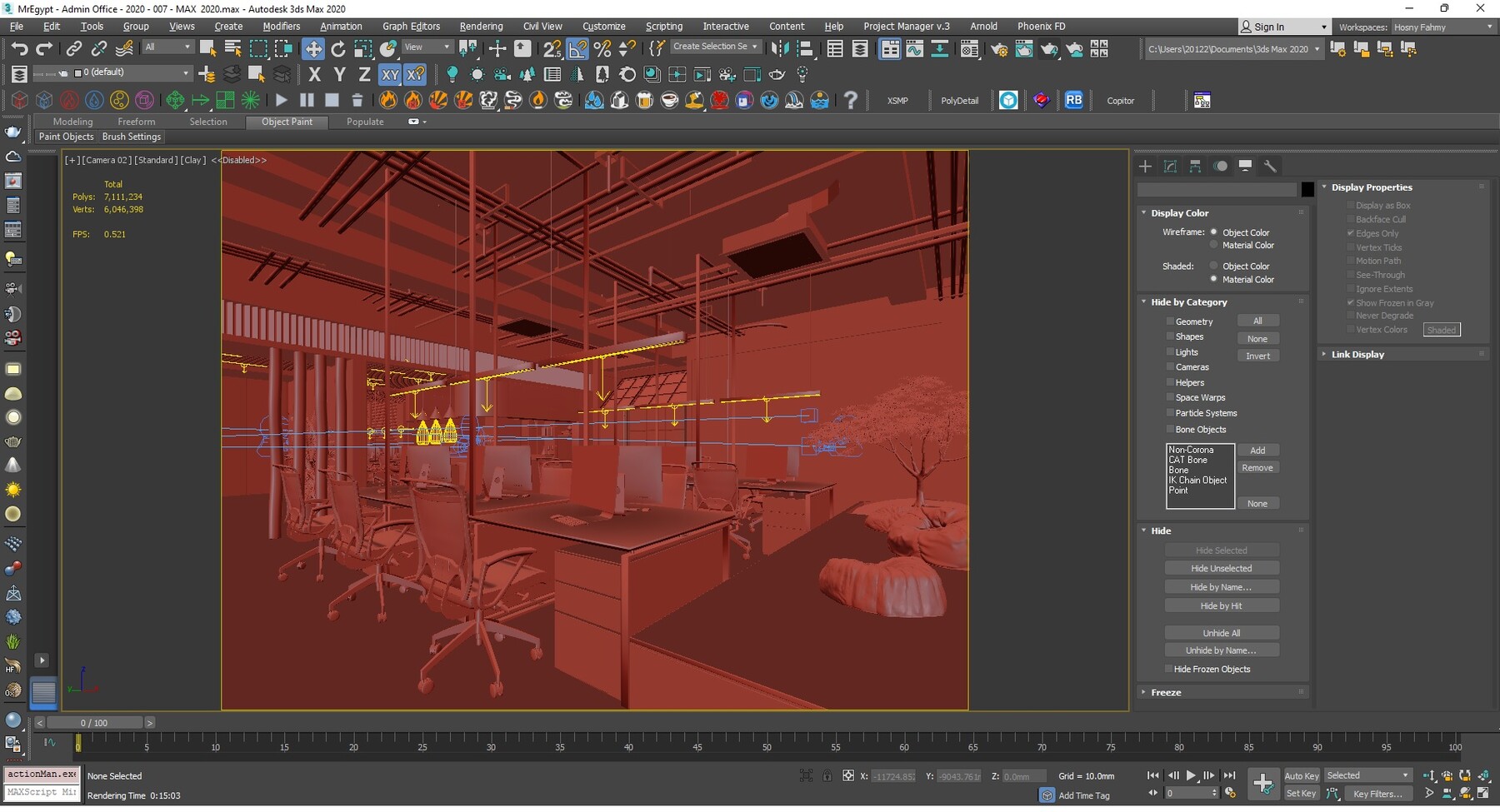
Task: Check Geometry under Hide by Category
Action: 1170,321
